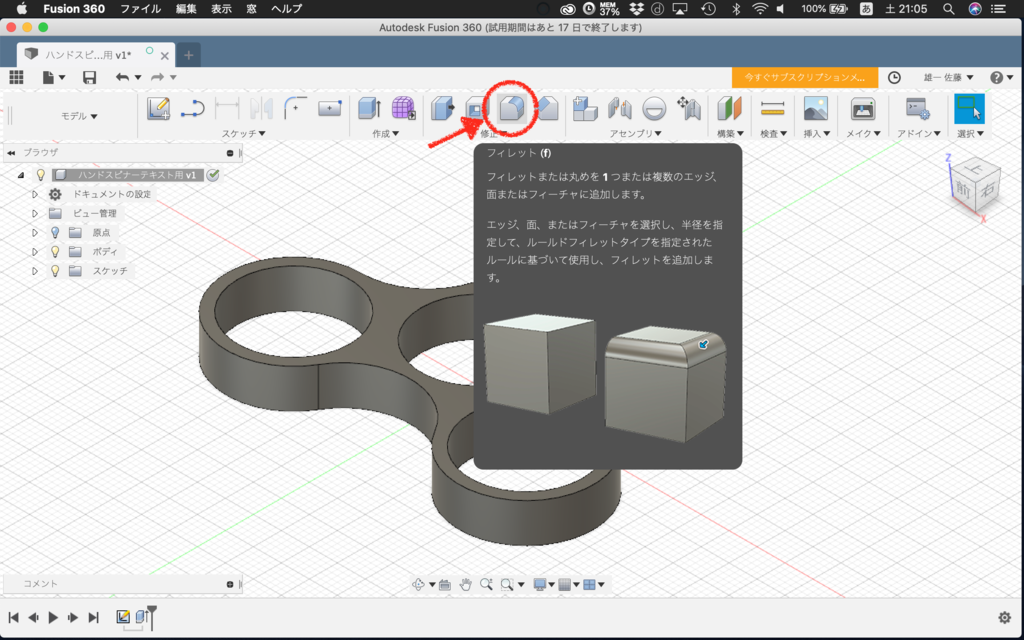Collapse the root component tree arrow
This screenshot has height=640, width=1024.
point(21,175)
